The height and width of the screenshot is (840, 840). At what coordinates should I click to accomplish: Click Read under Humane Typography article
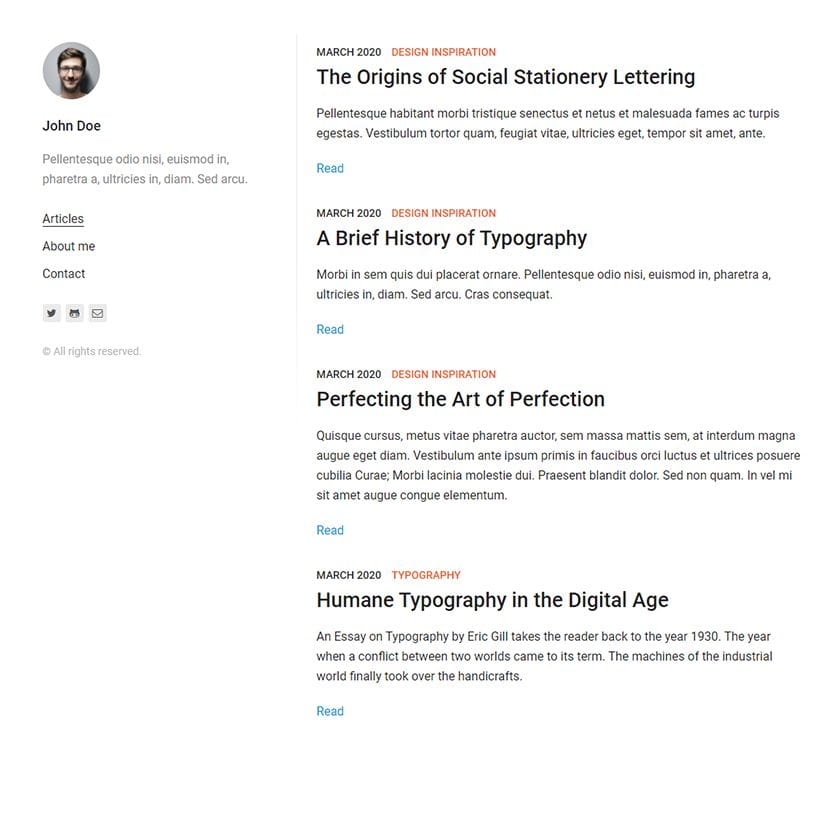pyautogui.click(x=330, y=711)
